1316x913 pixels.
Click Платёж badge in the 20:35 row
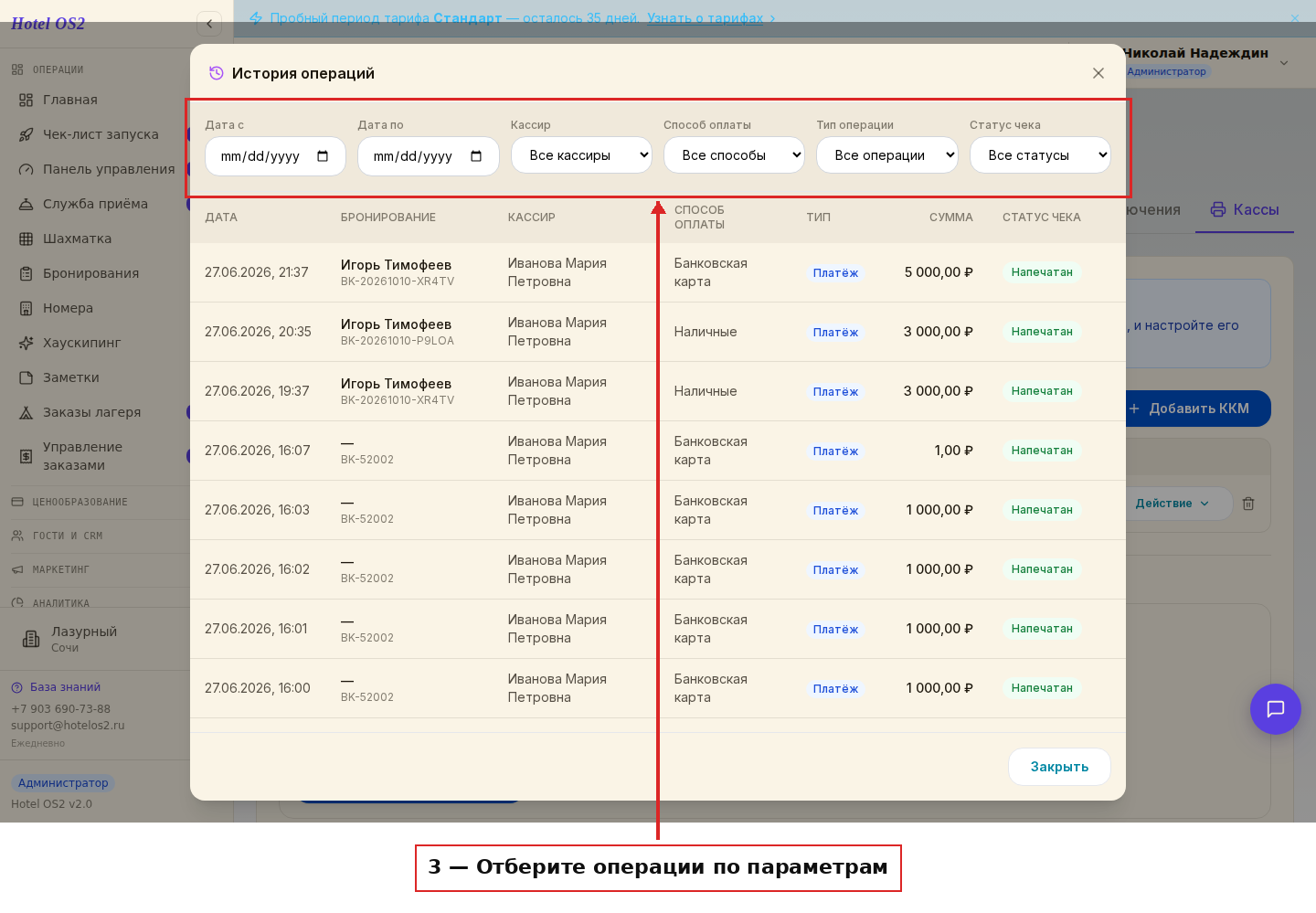tap(835, 333)
